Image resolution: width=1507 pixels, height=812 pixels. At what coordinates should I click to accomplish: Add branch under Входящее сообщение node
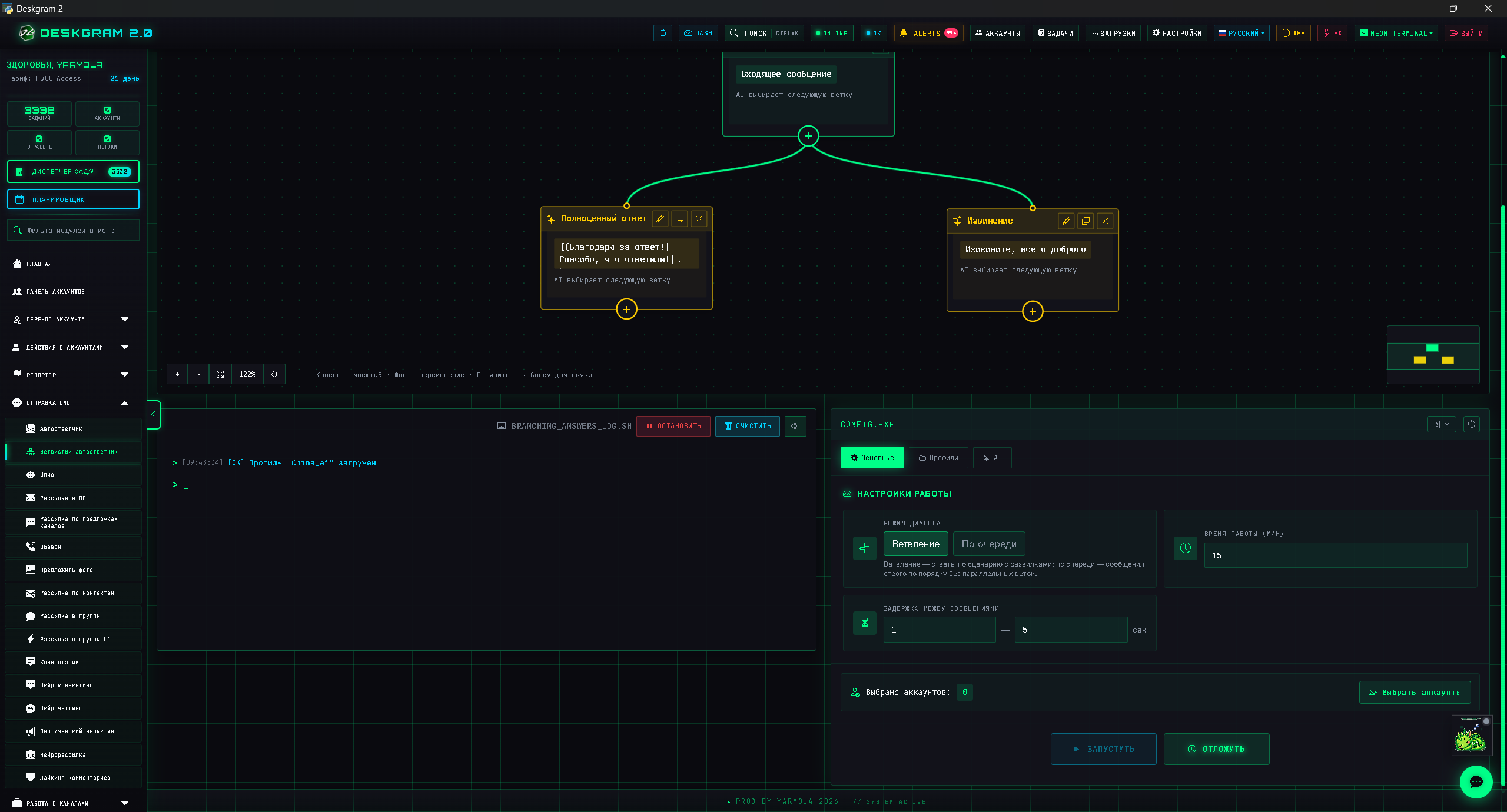[x=808, y=136]
